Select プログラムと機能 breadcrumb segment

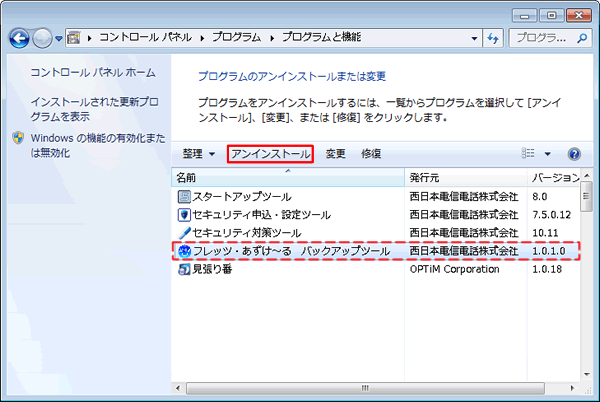tap(321, 37)
